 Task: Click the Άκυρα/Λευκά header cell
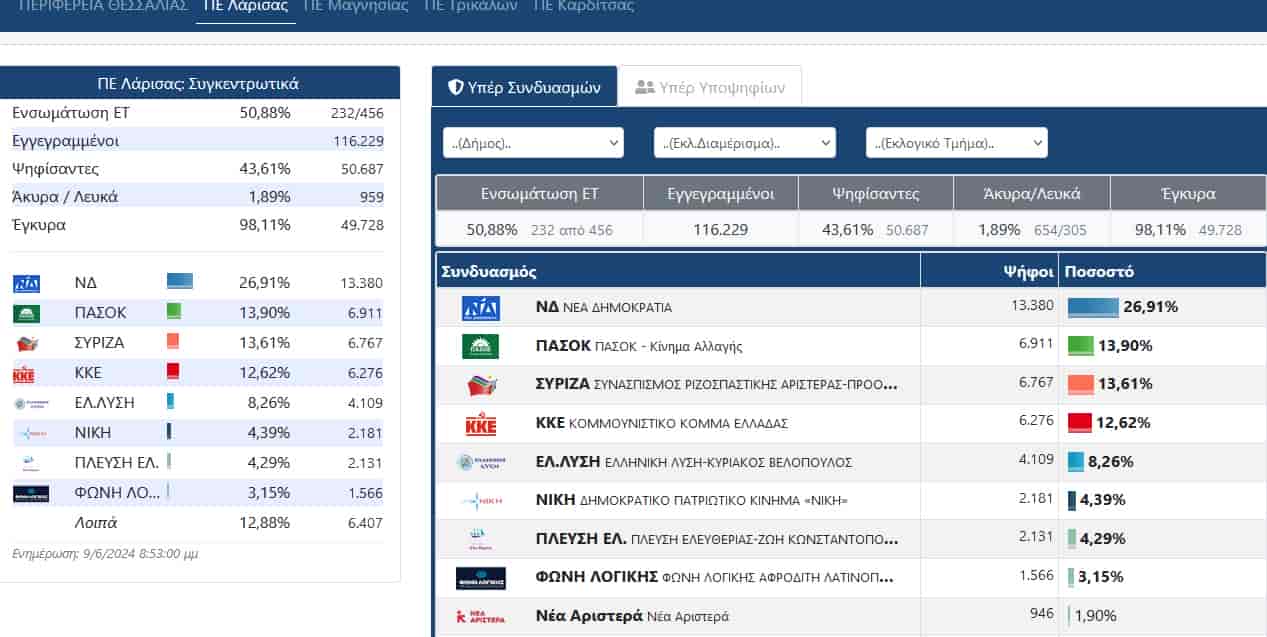pos(1031,194)
